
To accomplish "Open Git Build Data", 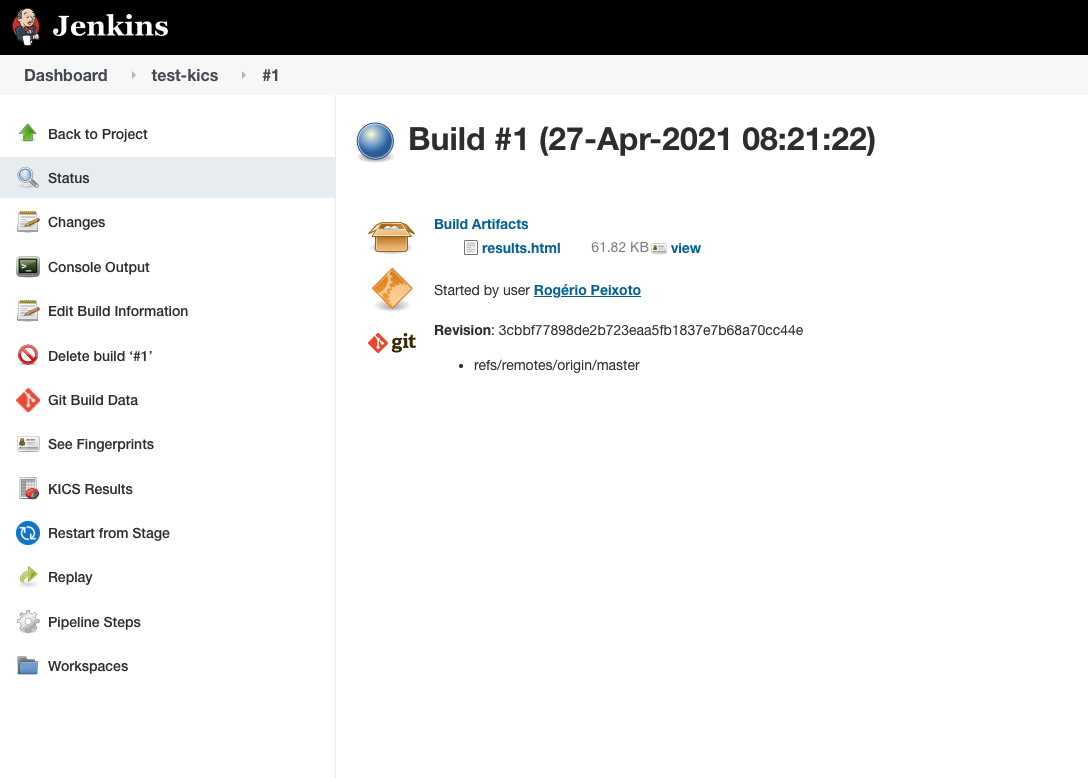I will click(x=93, y=400).
